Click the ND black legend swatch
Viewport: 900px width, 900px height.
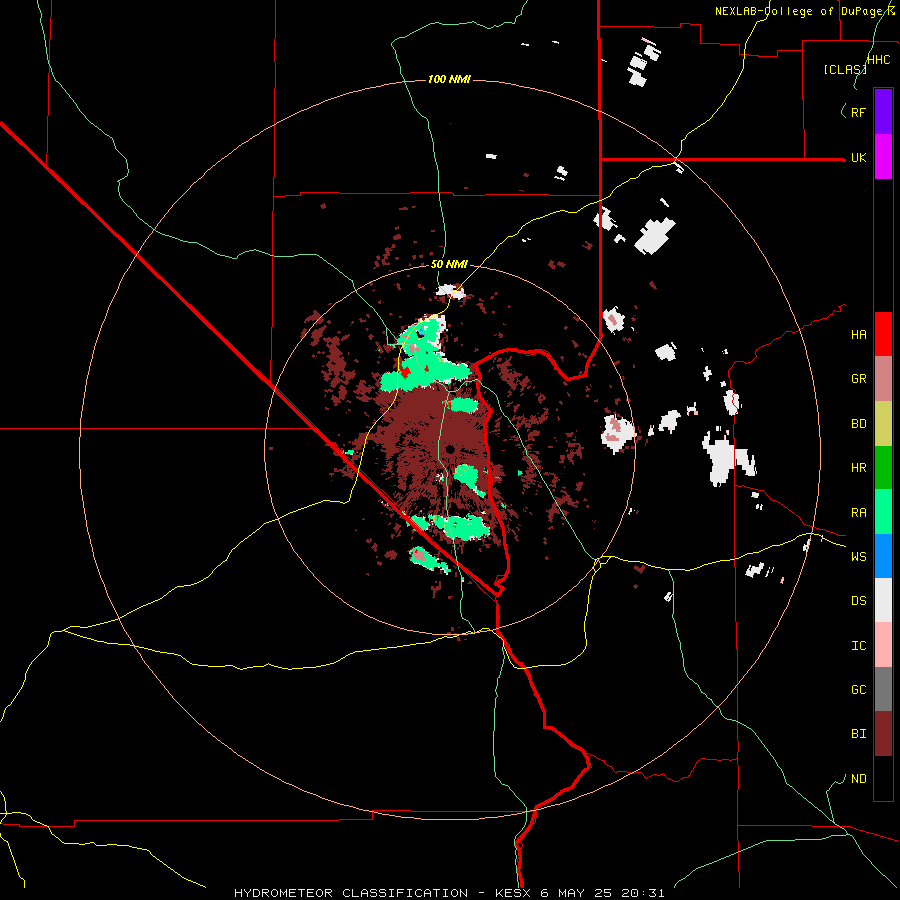[883, 778]
